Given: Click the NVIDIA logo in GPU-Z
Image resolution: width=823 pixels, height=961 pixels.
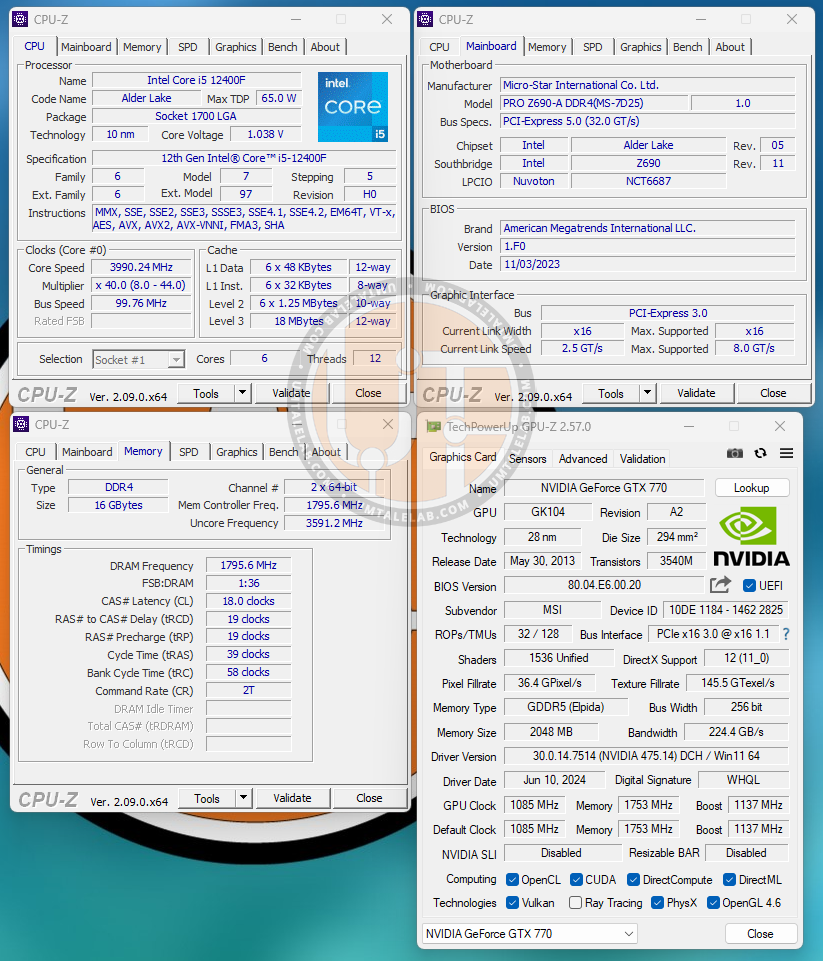Looking at the screenshot, I should point(751,536).
